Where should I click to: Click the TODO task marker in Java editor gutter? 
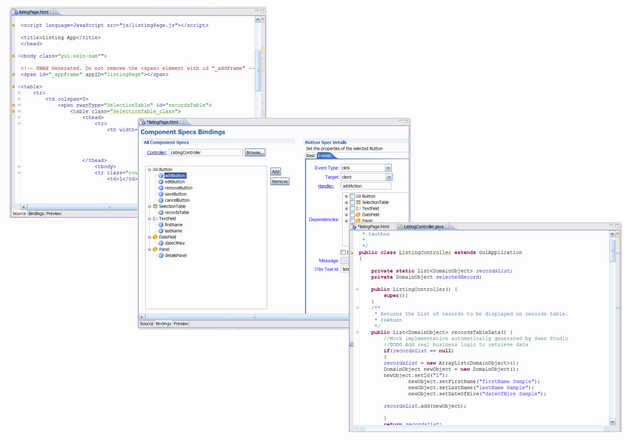pyautogui.click(x=352, y=345)
